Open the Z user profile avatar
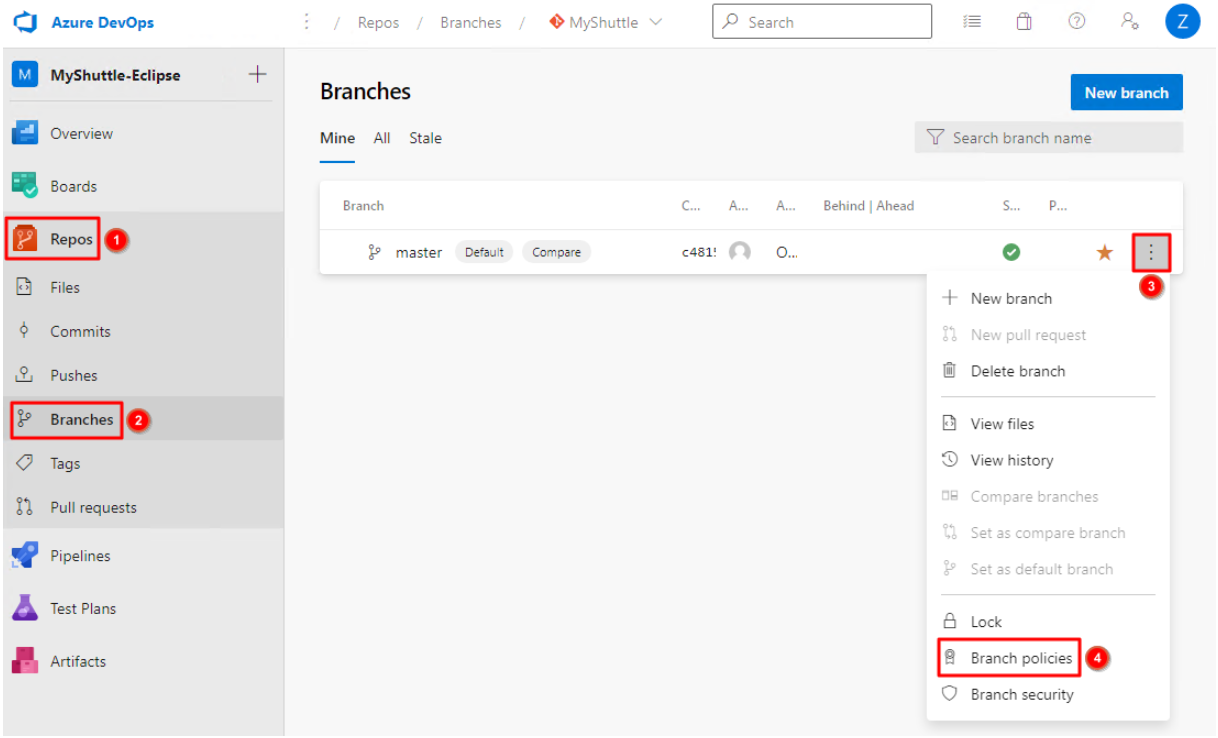The image size is (1218, 738). 1182,22
